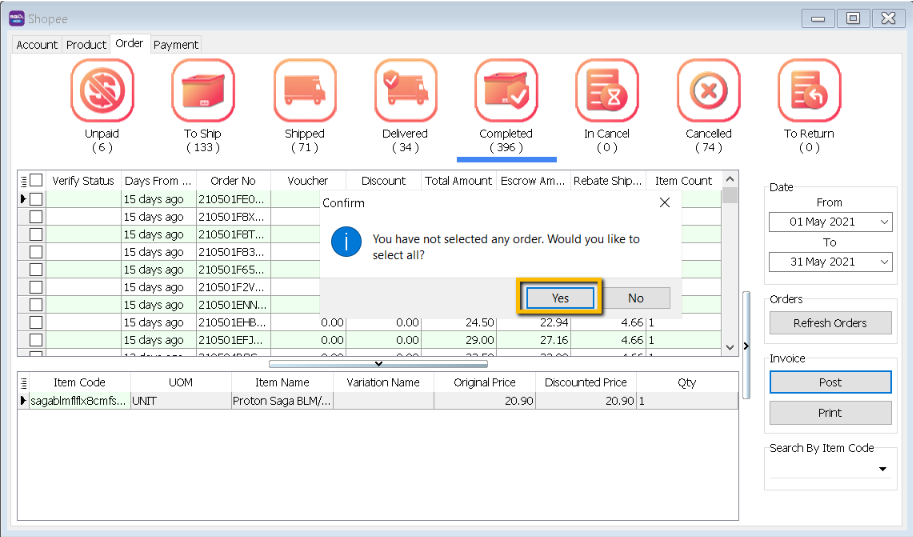This screenshot has height=537, width=913.
Task: Toggle the select-all checkbox in grid header
Action: pyautogui.click(x=36, y=181)
